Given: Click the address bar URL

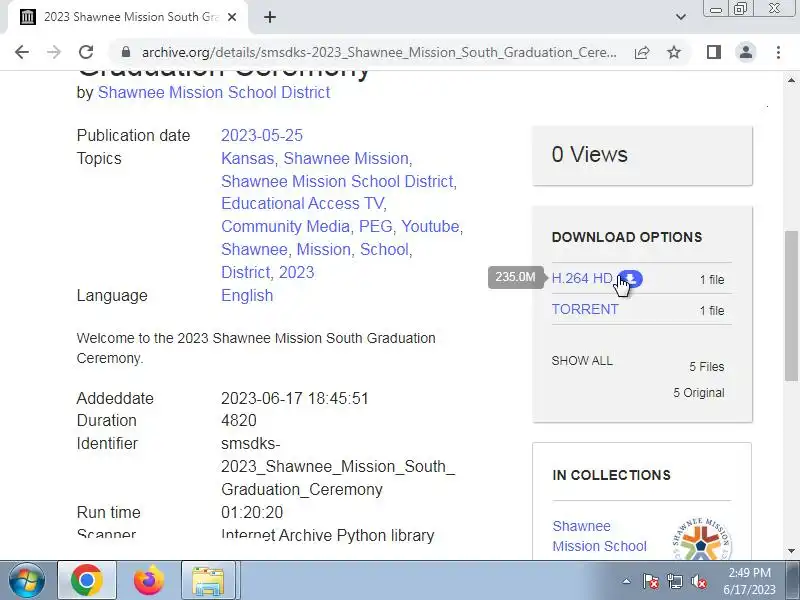Looking at the screenshot, I should [379, 52].
